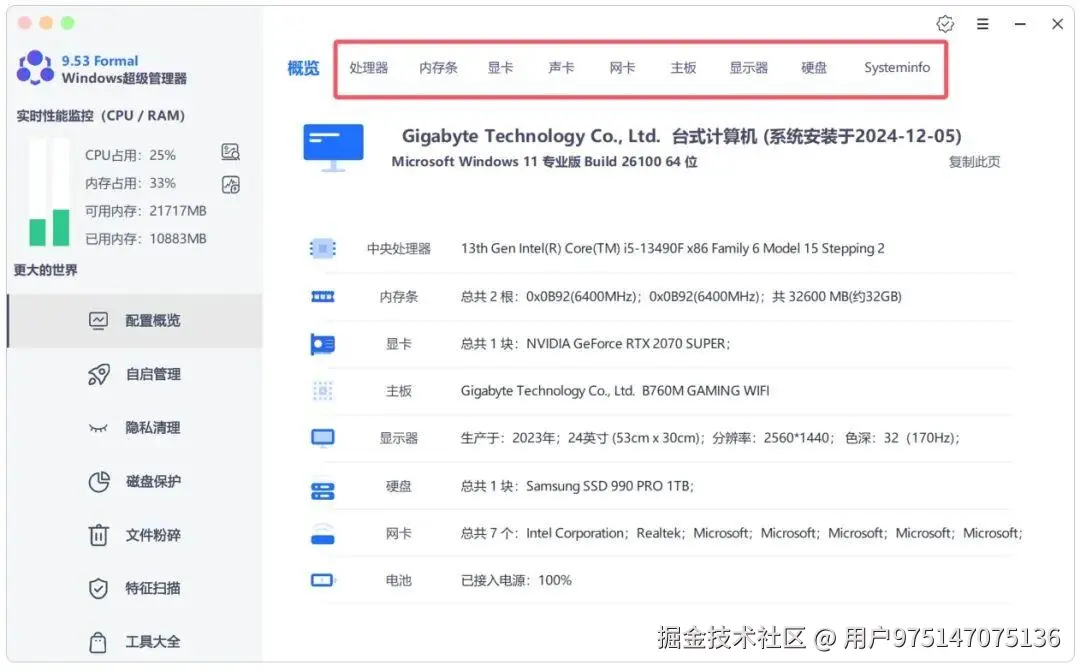Open the 硬盘 tab
The image size is (1080, 671).
click(813, 68)
